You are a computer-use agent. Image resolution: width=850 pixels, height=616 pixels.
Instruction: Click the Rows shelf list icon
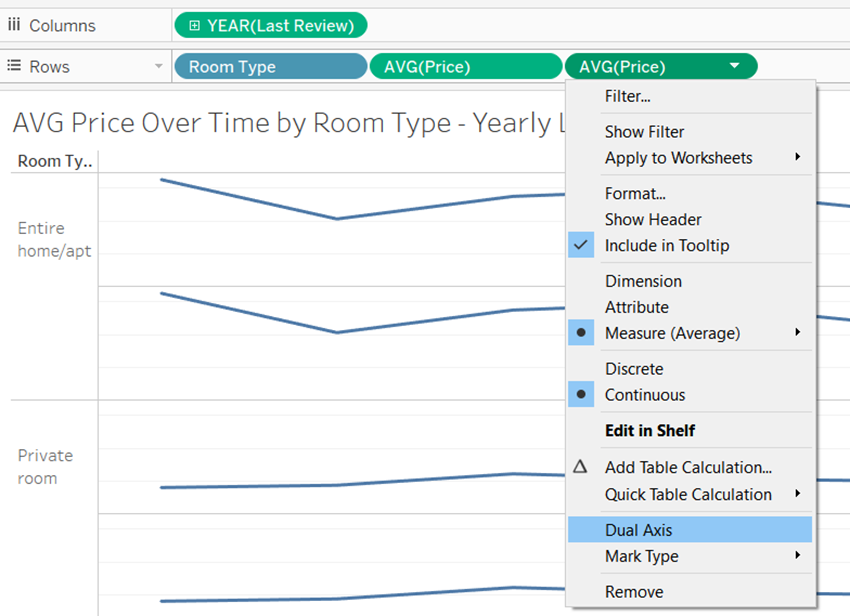pyautogui.click(x=14, y=66)
